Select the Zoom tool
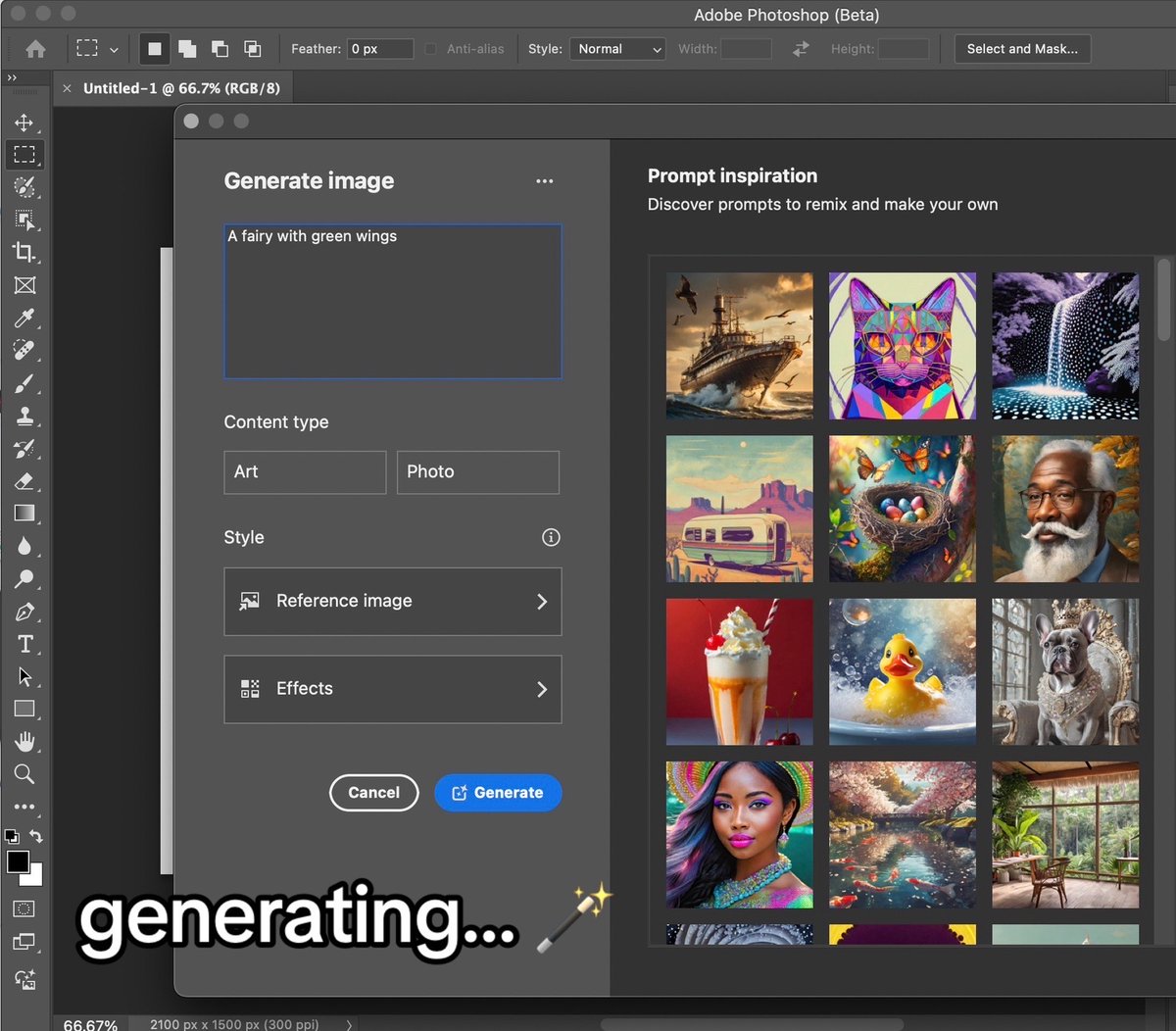 coord(24,774)
